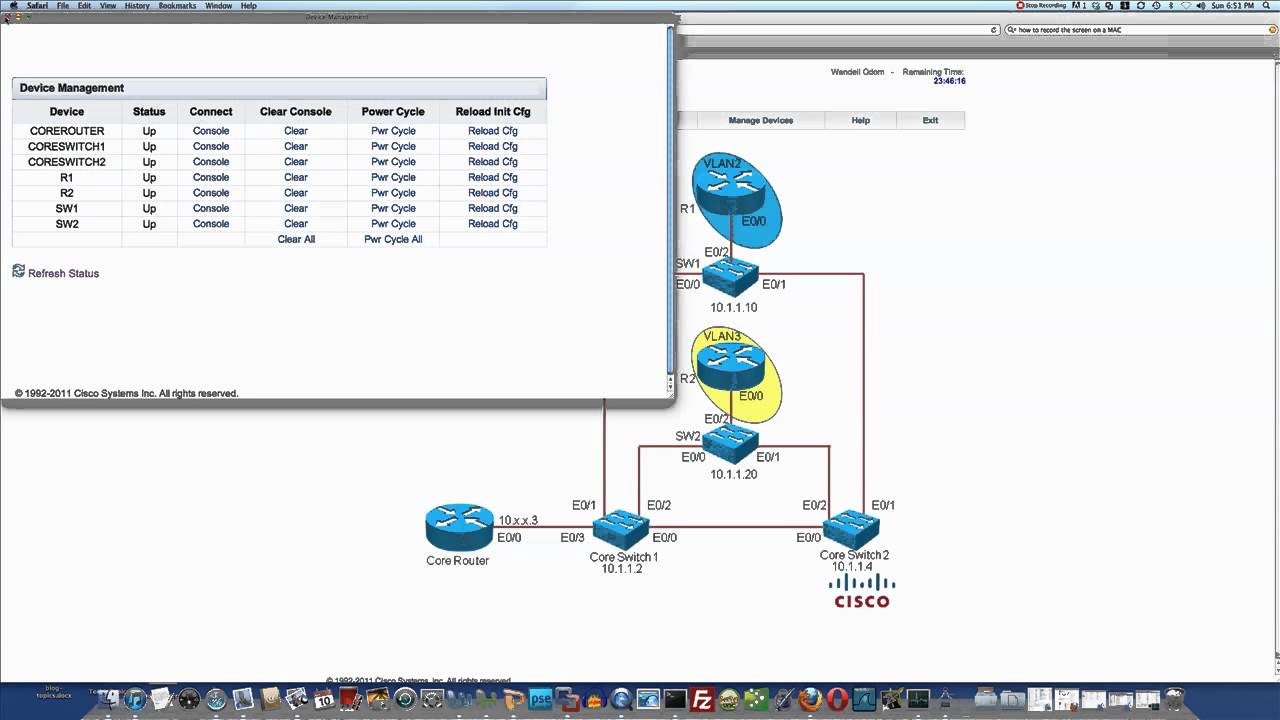Power cycle the SW1 device

pyautogui.click(x=393, y=208)
